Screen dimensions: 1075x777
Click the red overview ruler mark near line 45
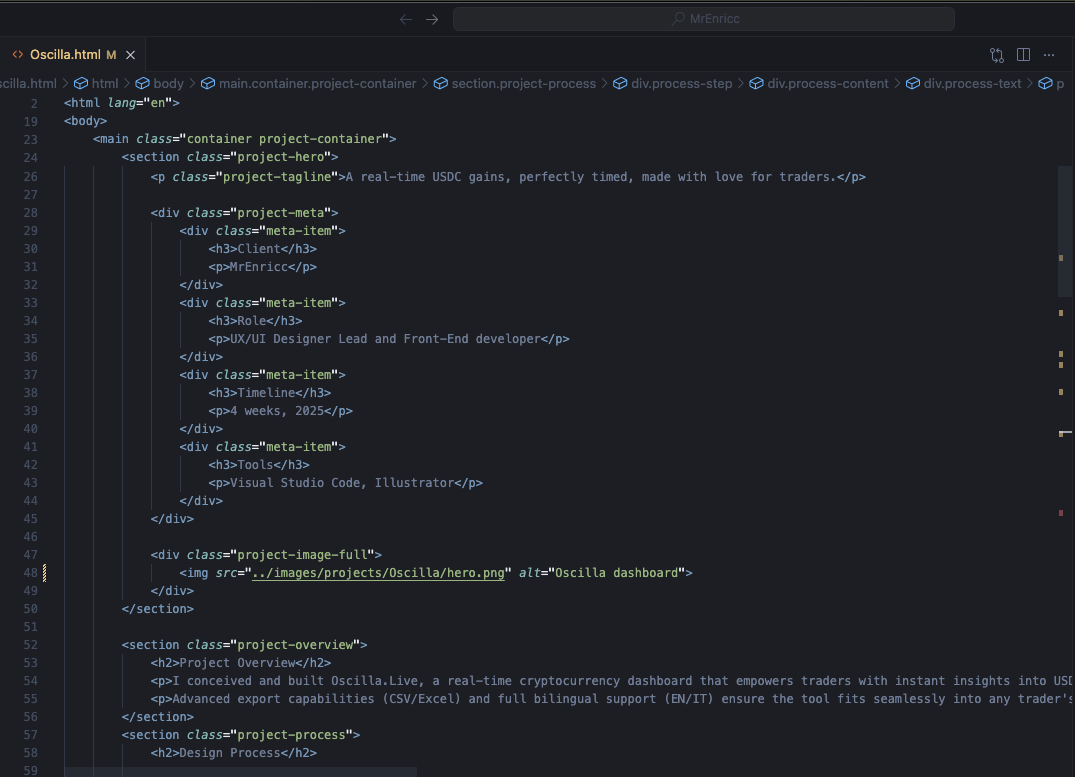(x=1061, y=513)
